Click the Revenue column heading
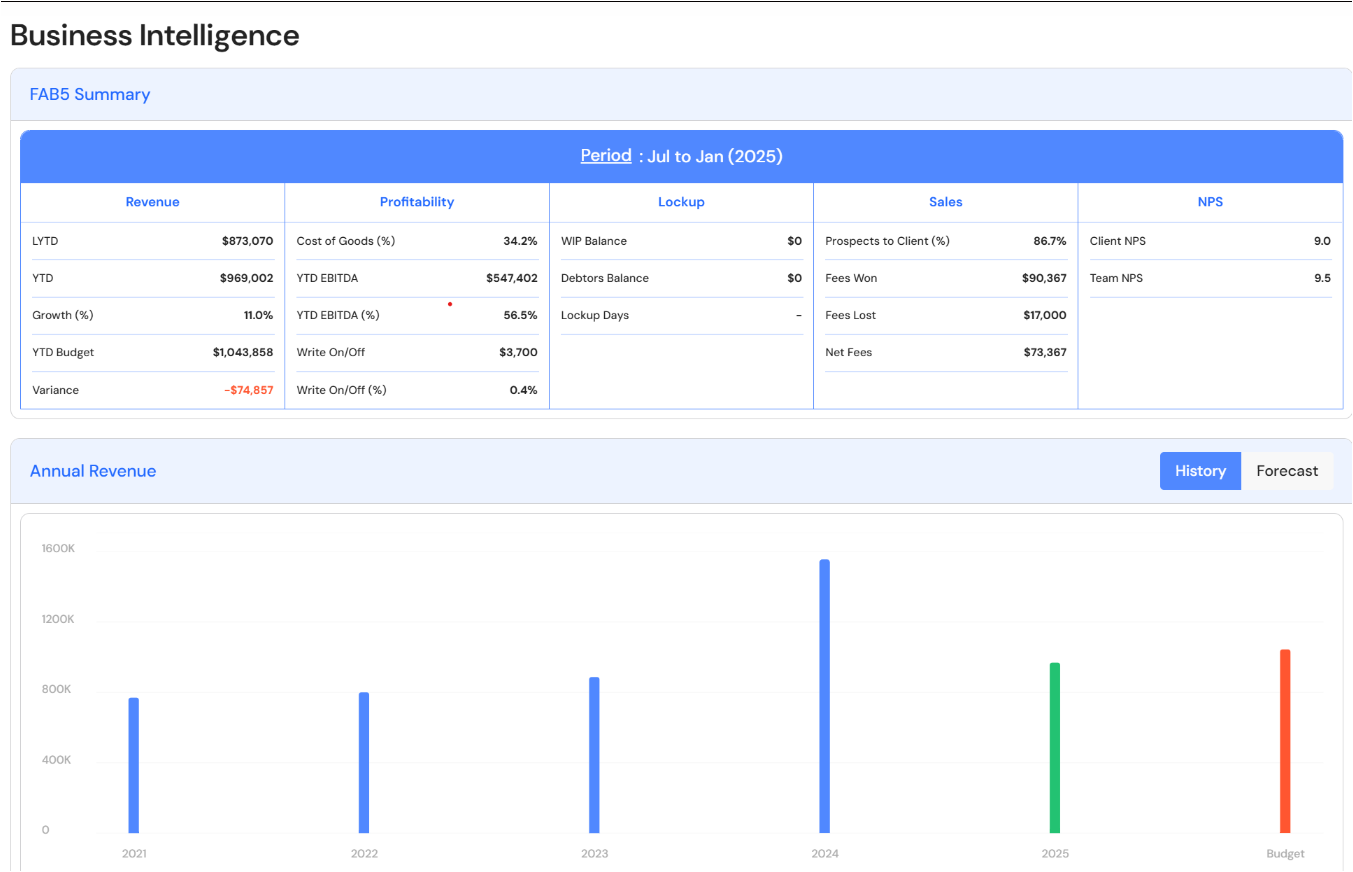The image size is (1353, 872). [152, 202]
